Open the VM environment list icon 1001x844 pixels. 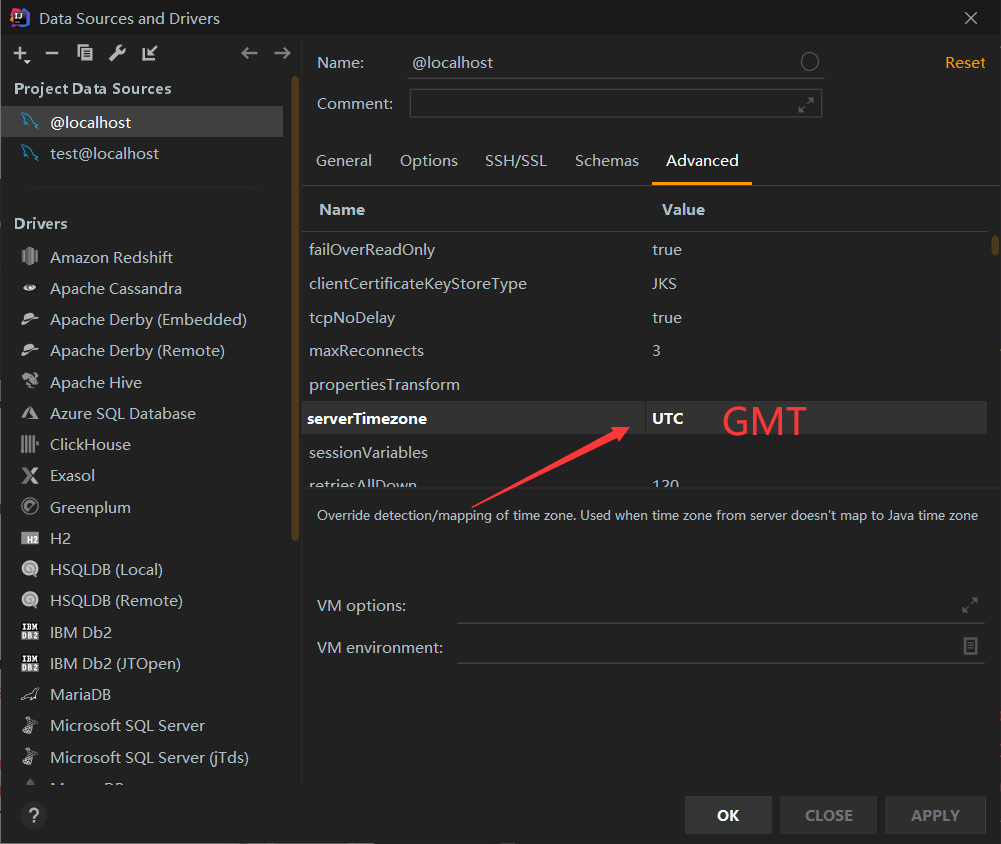click(970, 646)
